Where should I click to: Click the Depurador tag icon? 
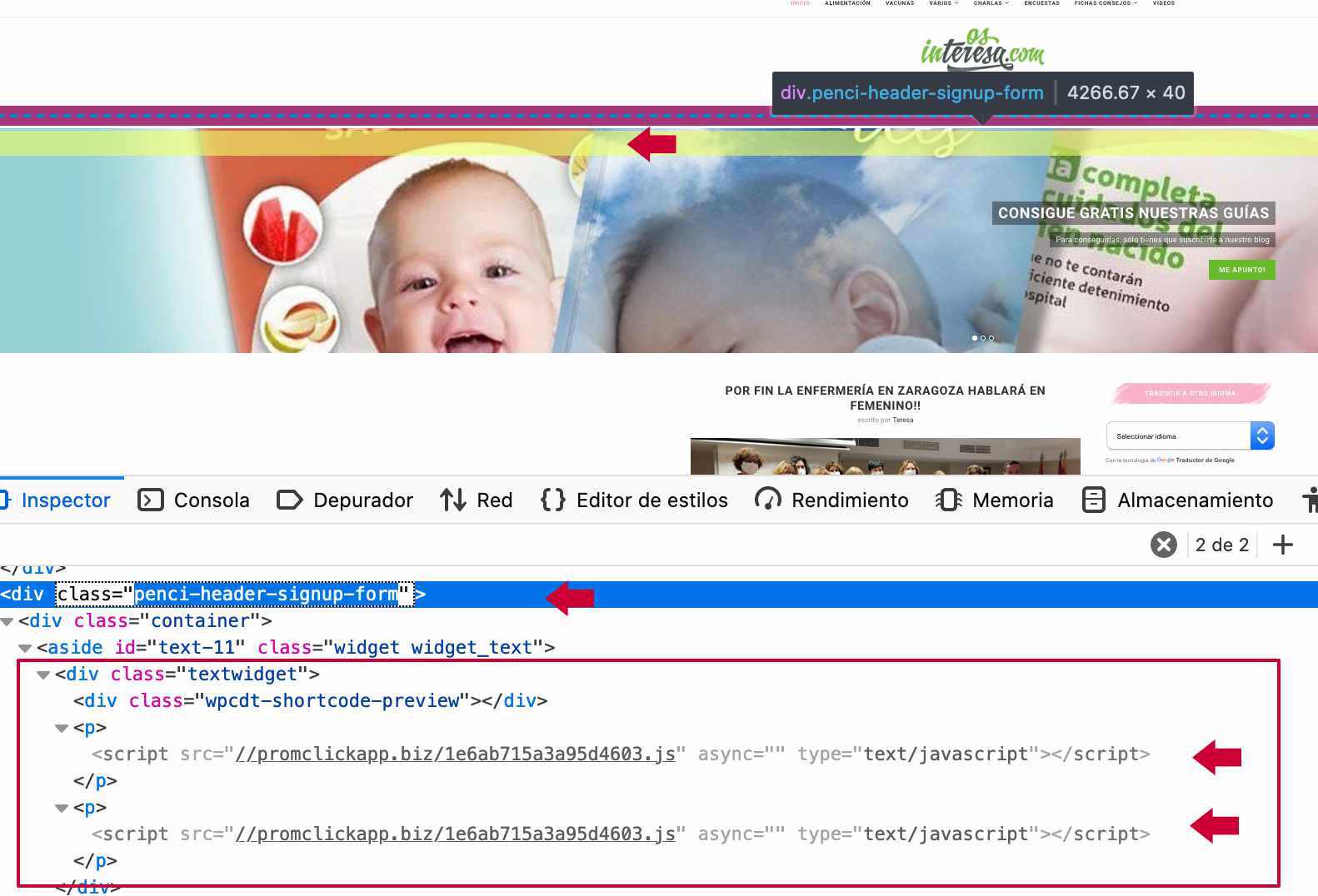point(289,500)
